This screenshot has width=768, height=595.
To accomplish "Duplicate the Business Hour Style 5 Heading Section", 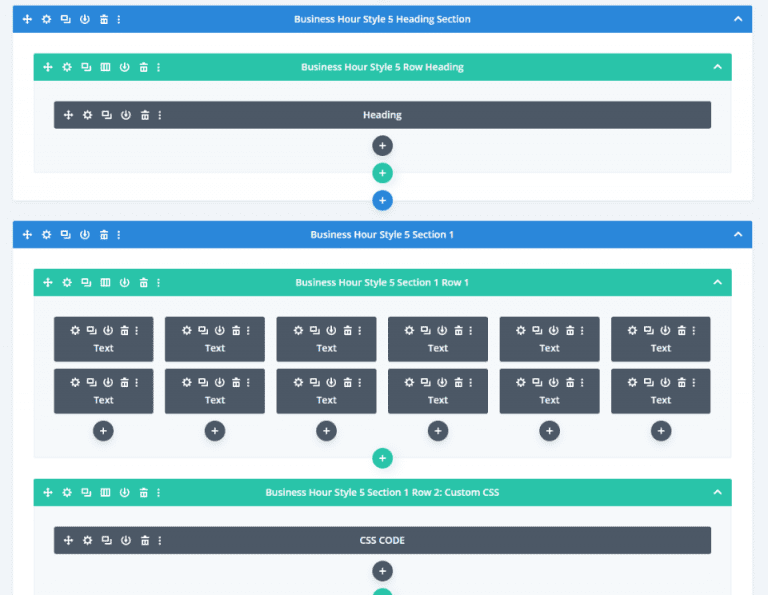I will (x=65, y=19).
